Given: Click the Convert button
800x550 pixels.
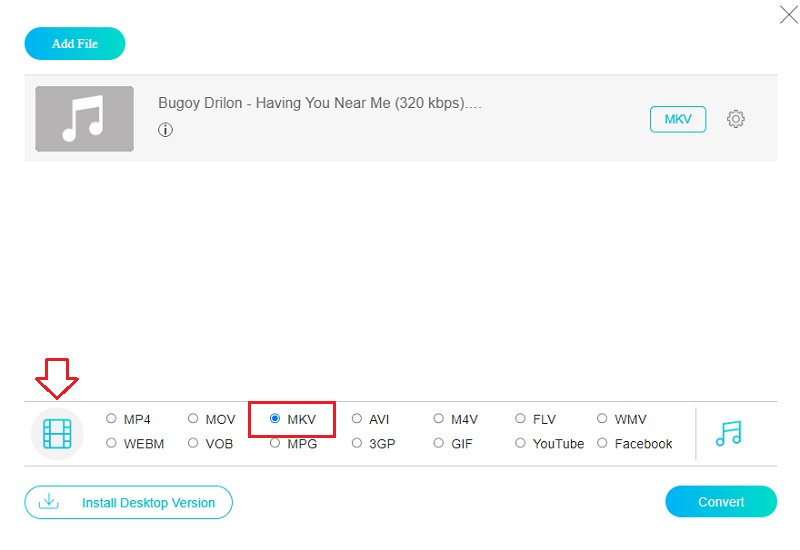Looking at the screenshot, I should pyautogui.click(x=720, y=502).
